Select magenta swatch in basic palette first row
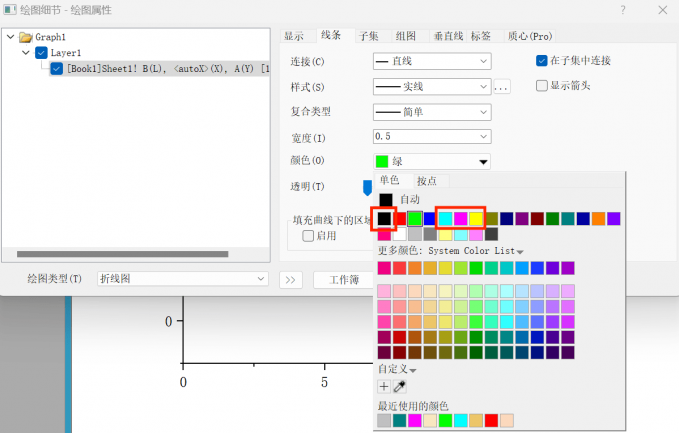The height and width of the screenshot is (433, 679). tap(460, 219)
